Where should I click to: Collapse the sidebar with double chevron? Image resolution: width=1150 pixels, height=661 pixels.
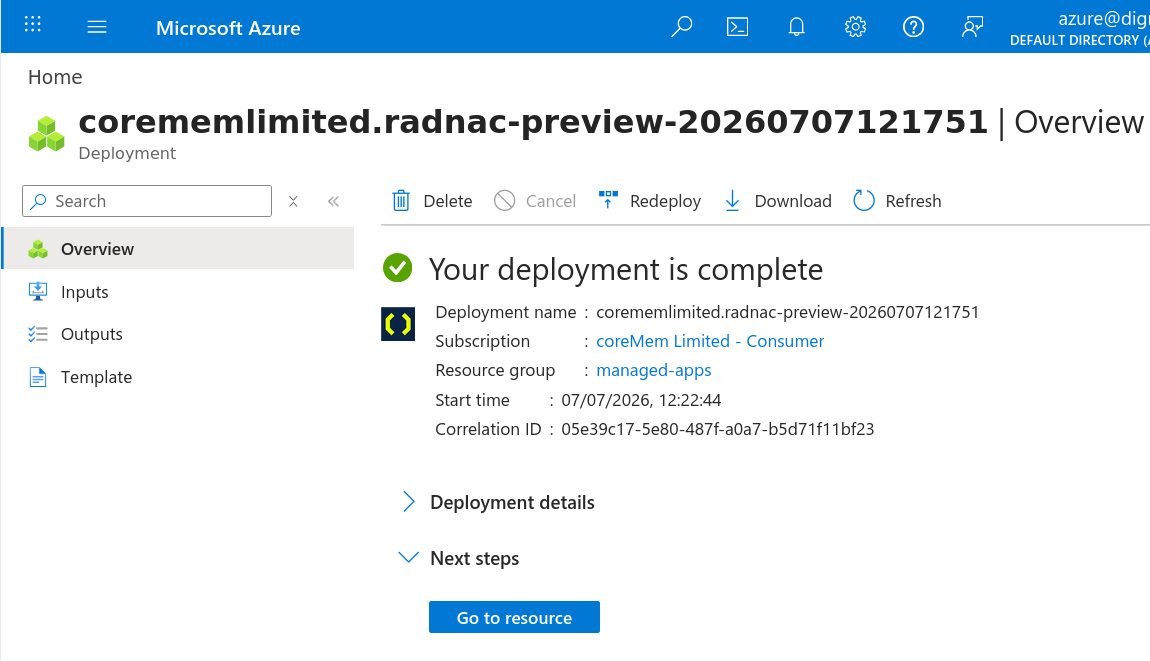pos(333,201)
